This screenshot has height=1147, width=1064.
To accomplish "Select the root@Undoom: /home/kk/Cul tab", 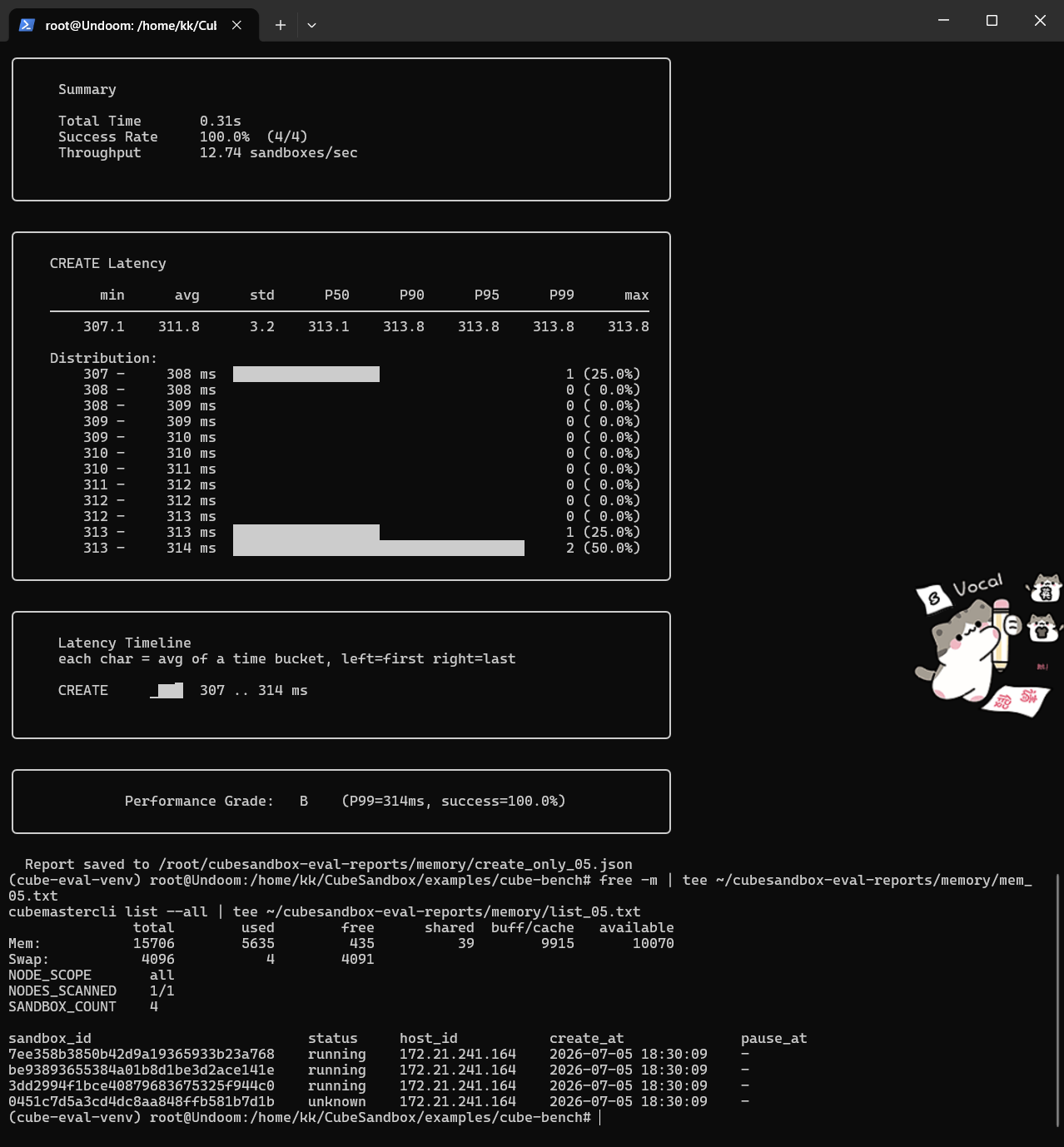I will tap(133, 25).
